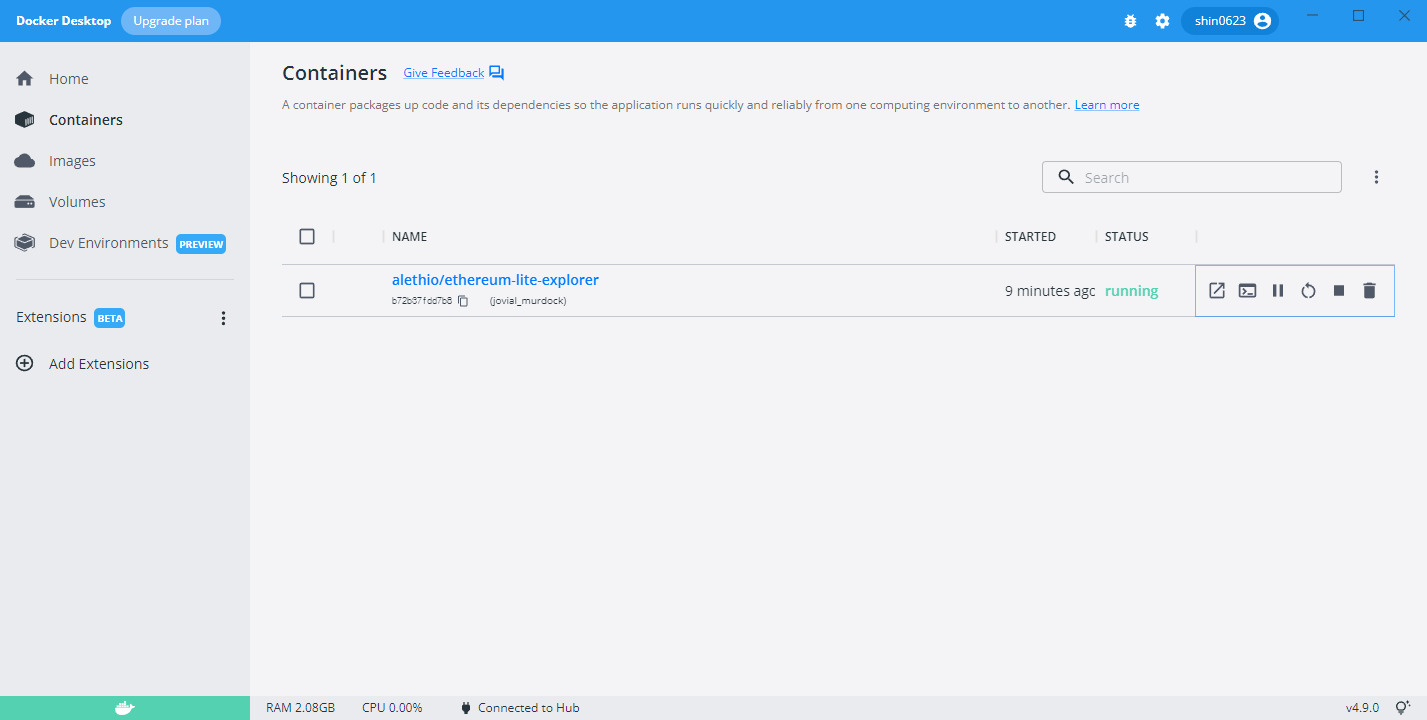The image size is (1427, 720).
Task: Select Containers in the sidebar
Action: [86, 120]
